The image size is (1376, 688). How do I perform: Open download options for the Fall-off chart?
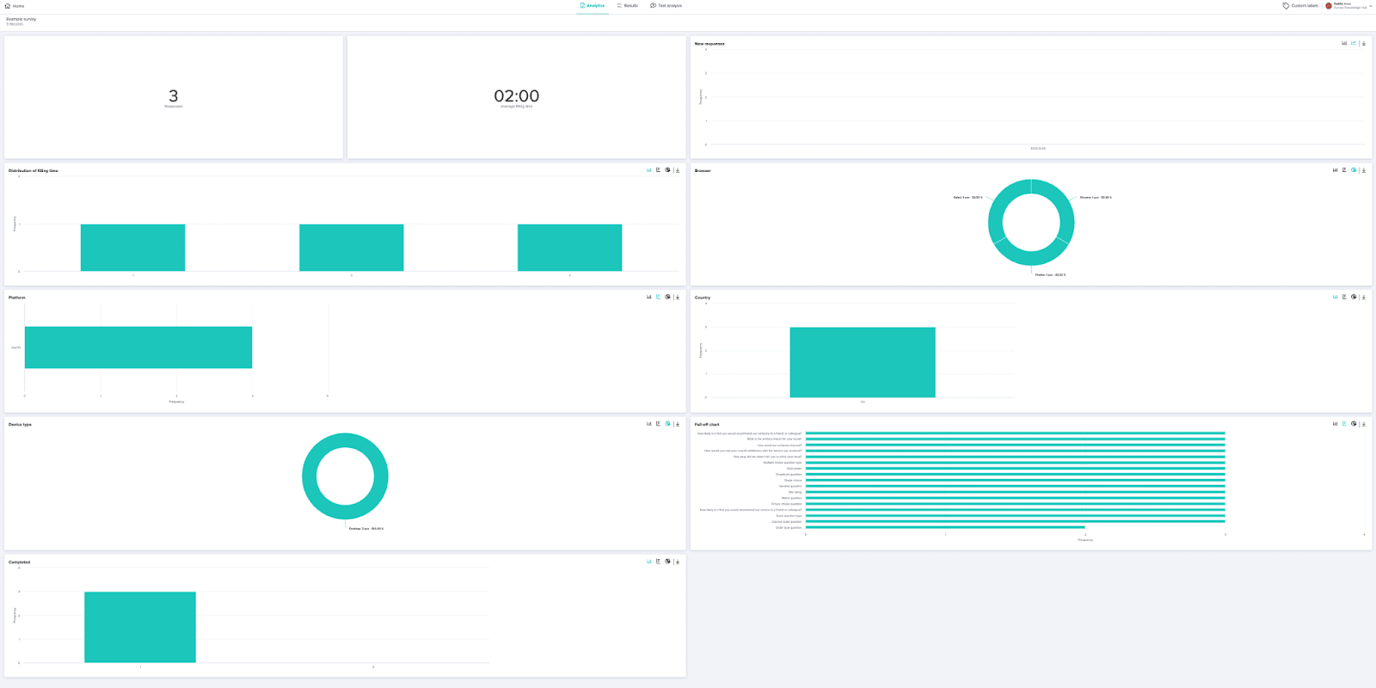tap(1362, 422)
